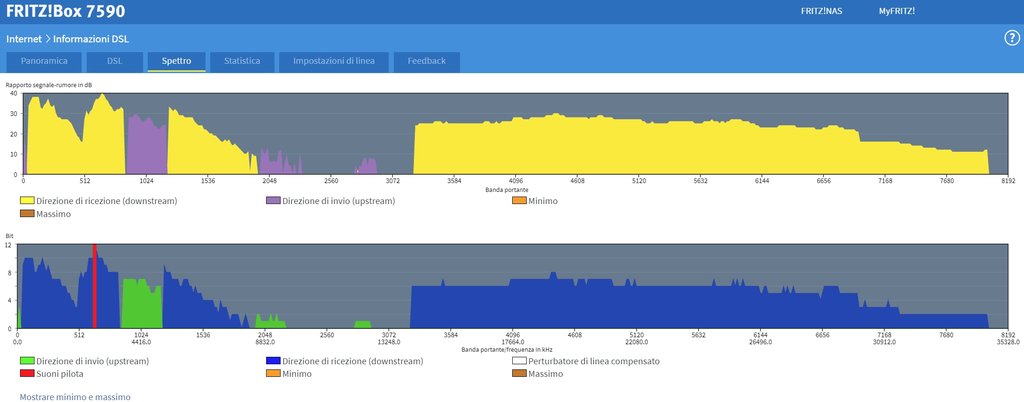Go to Impostazioni di linea tab
Image resolution: width=1024 pixels, height=402 pixels.
point(333,61)
